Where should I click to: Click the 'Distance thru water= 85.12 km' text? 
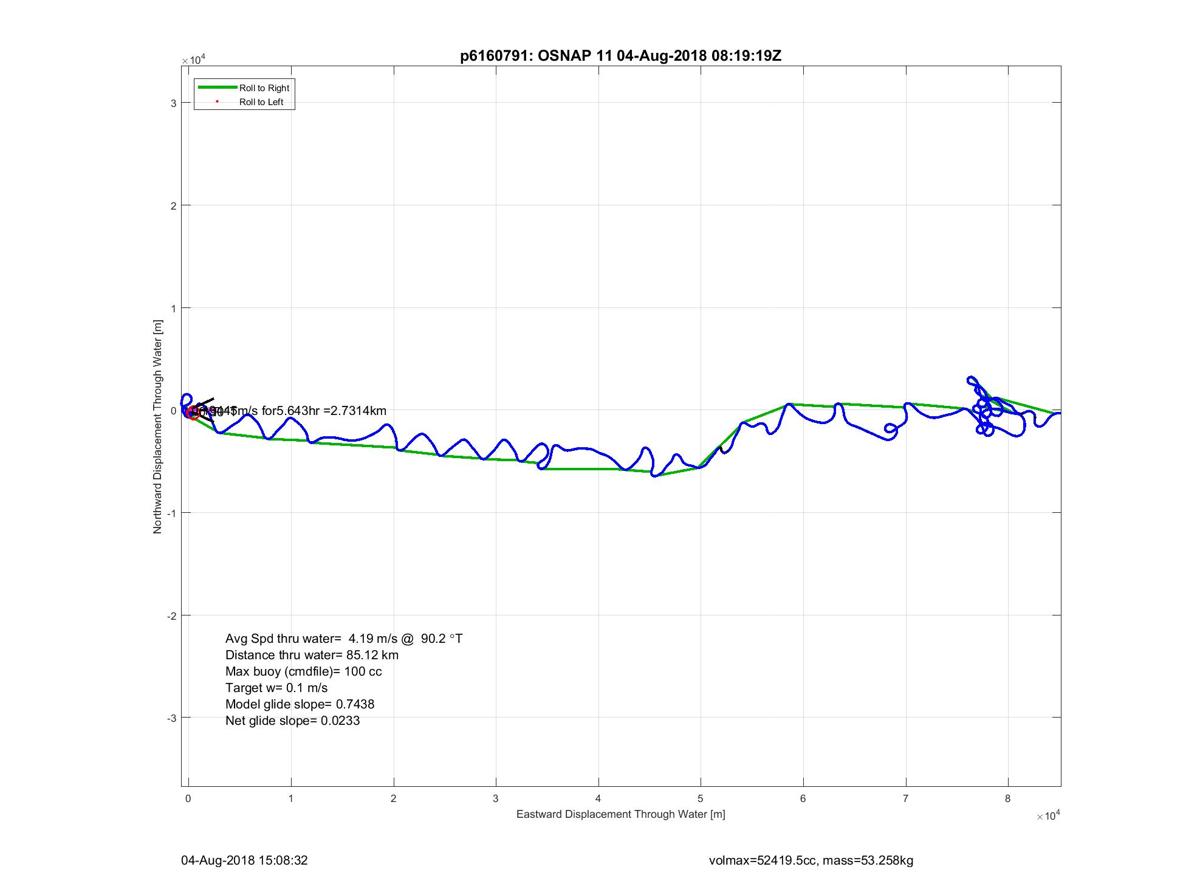tap(312, 655)
